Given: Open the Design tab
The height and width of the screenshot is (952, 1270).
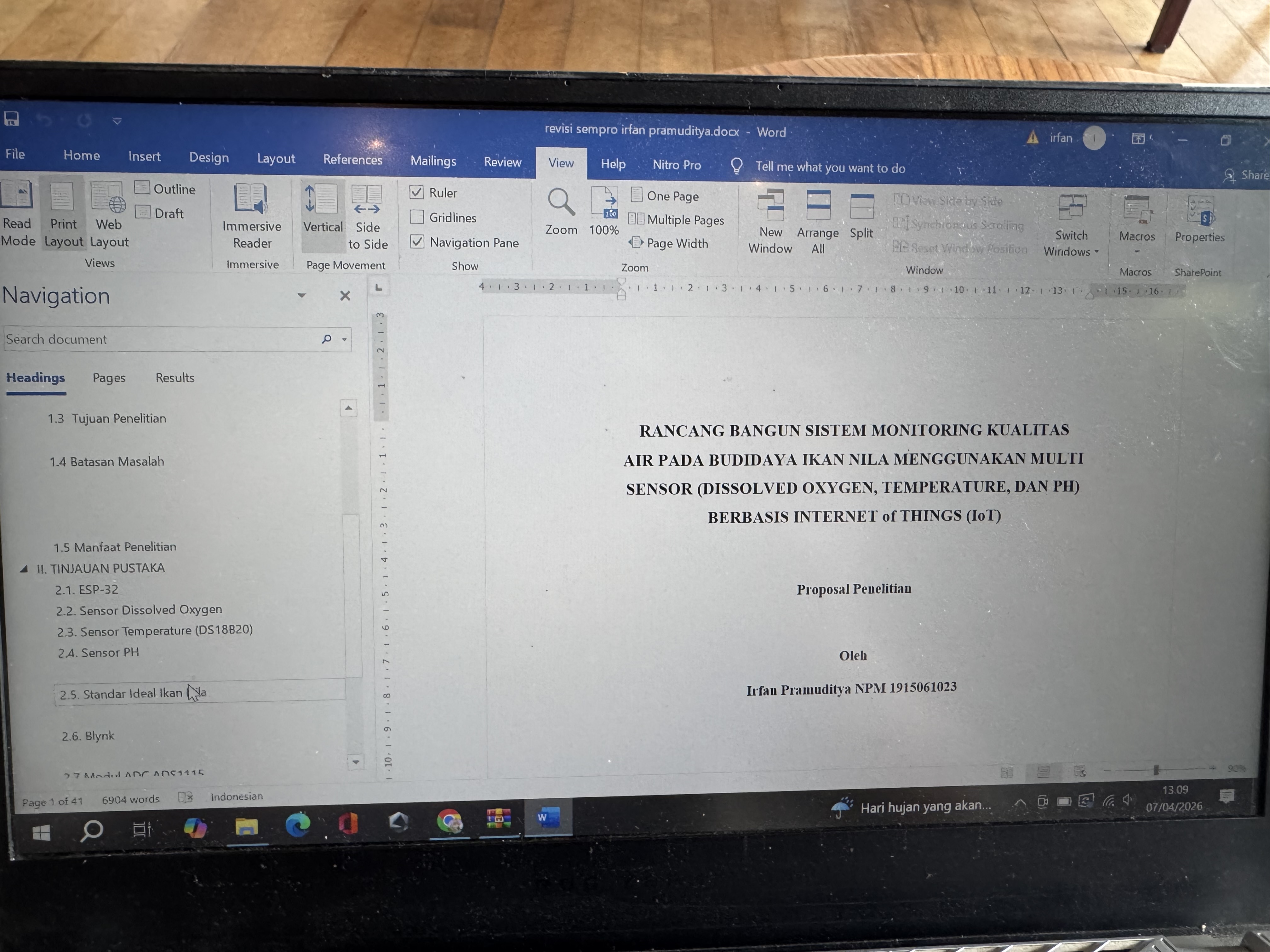Looking at the screenshot, I should coord(209,157).
